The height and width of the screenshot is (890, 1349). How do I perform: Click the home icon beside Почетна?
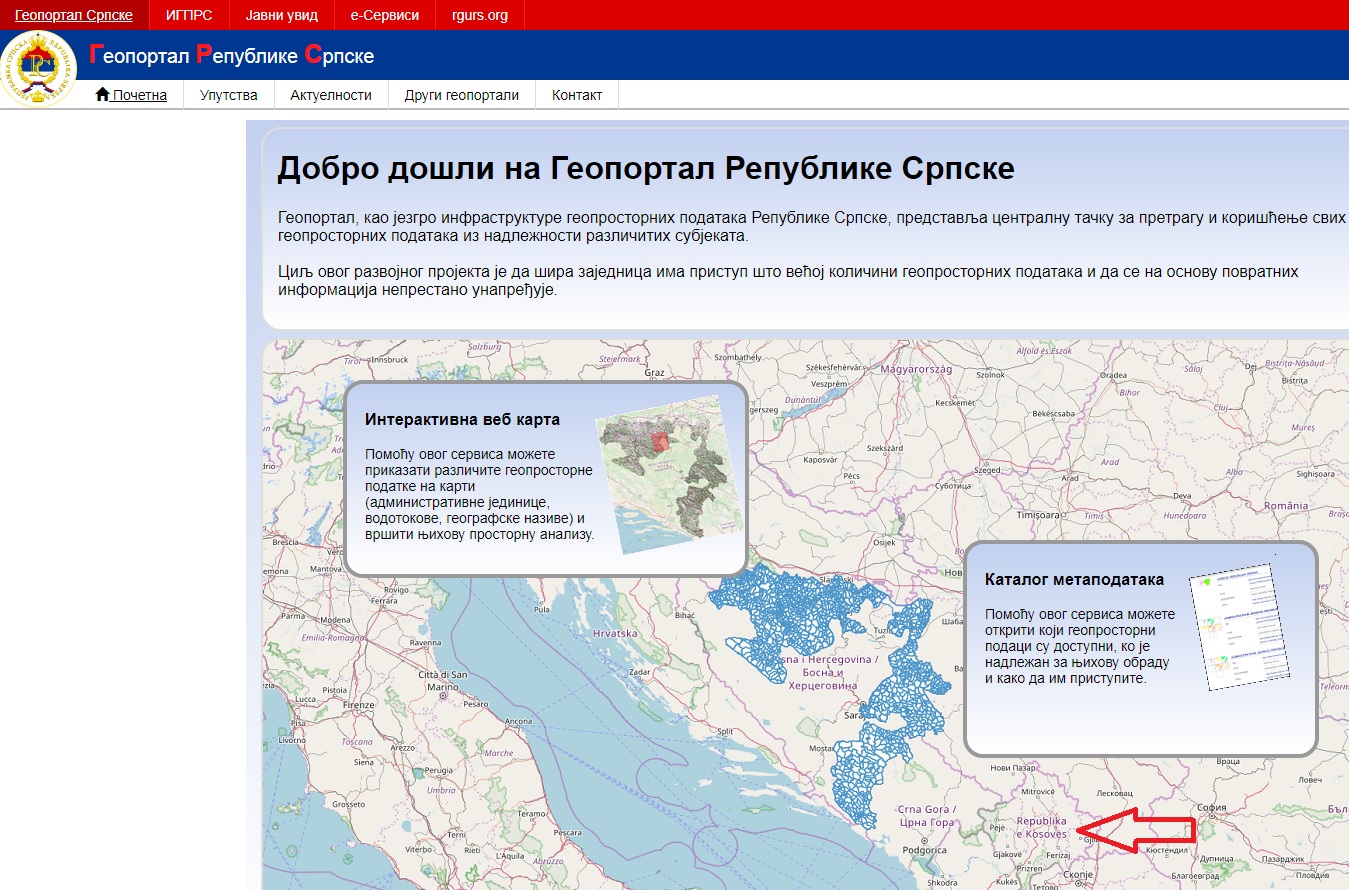102,95
